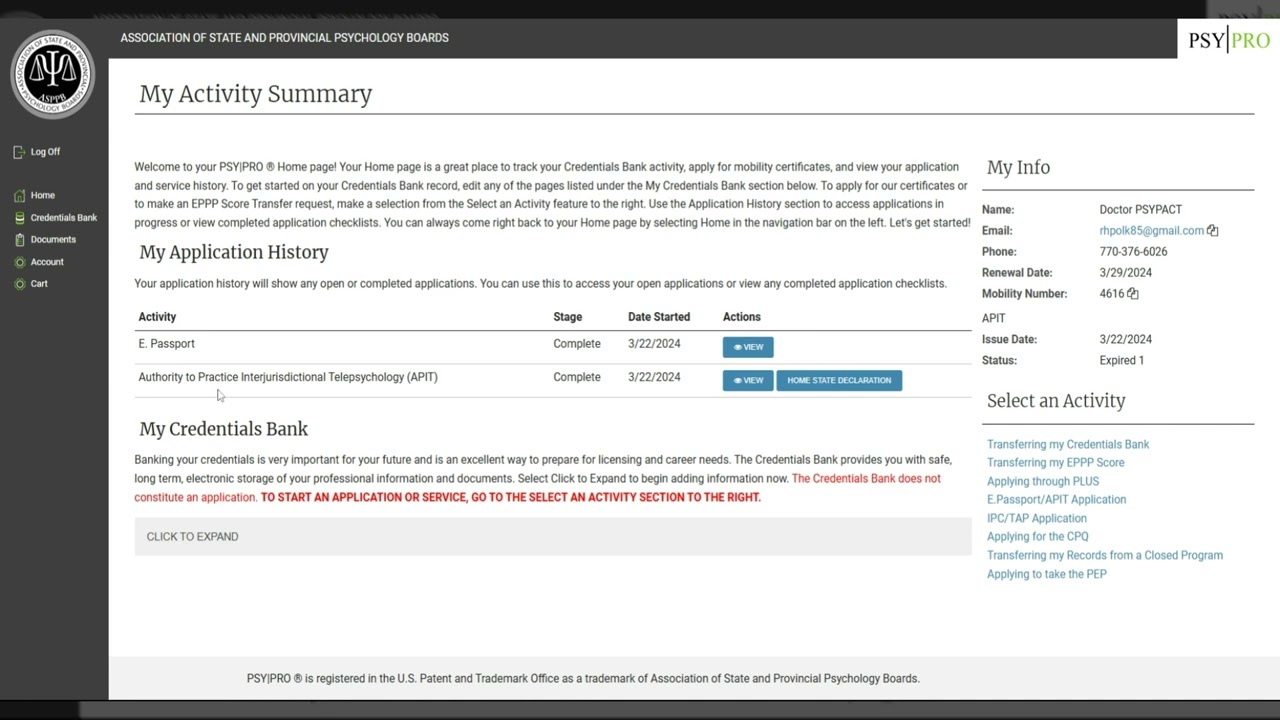This screenshot has width=1280, height=720.
Task: Click the Cart circle icon
Action: click(19, 284)
